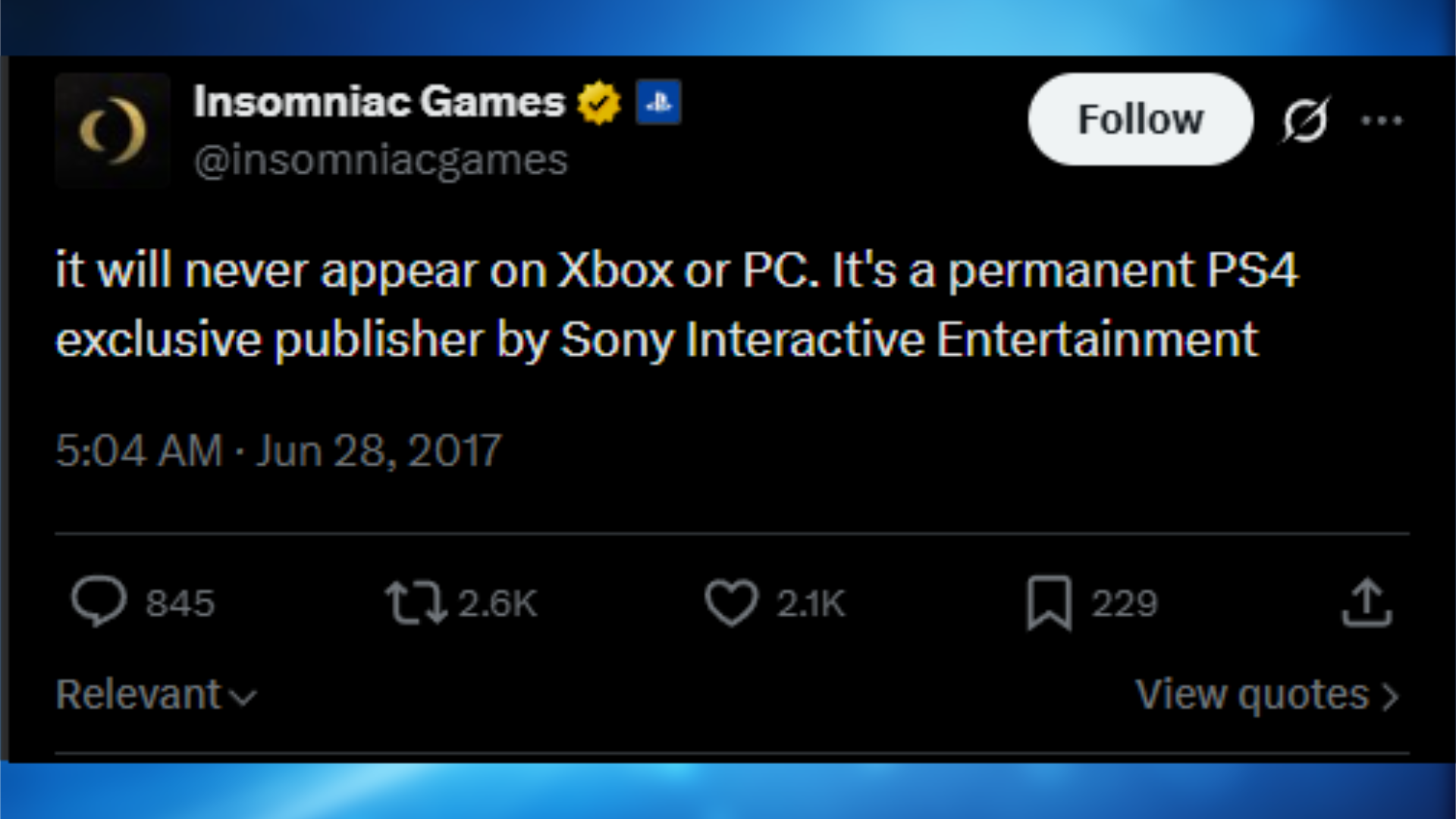This screenshot has height=819, width=1456.
Task: Open Grok by clicking its slashed circle icon
Action: point(1306,120)
